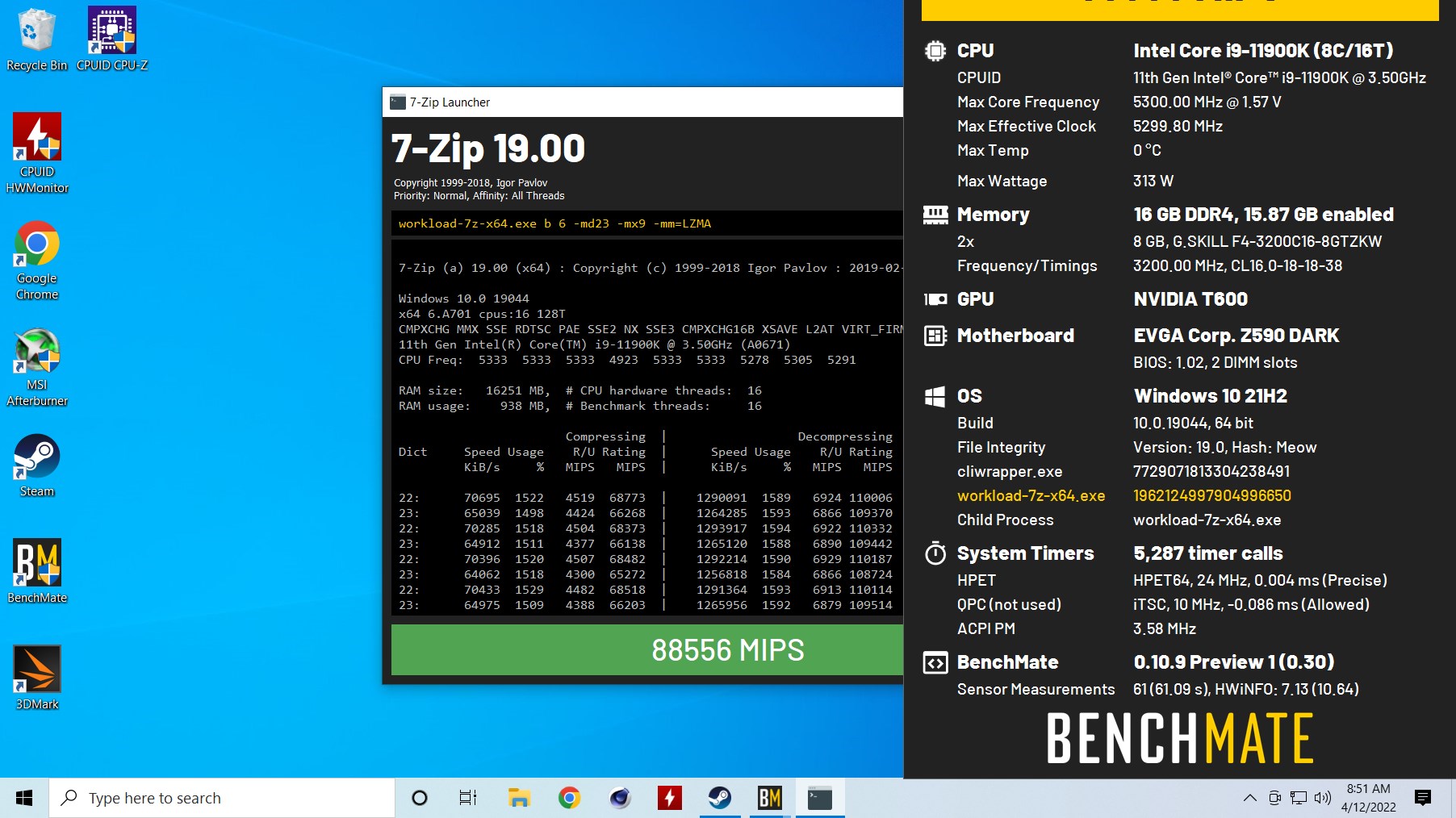Open the Action Center notifications
This screenshot has width=1456, height=818.
click(1423, 798)
